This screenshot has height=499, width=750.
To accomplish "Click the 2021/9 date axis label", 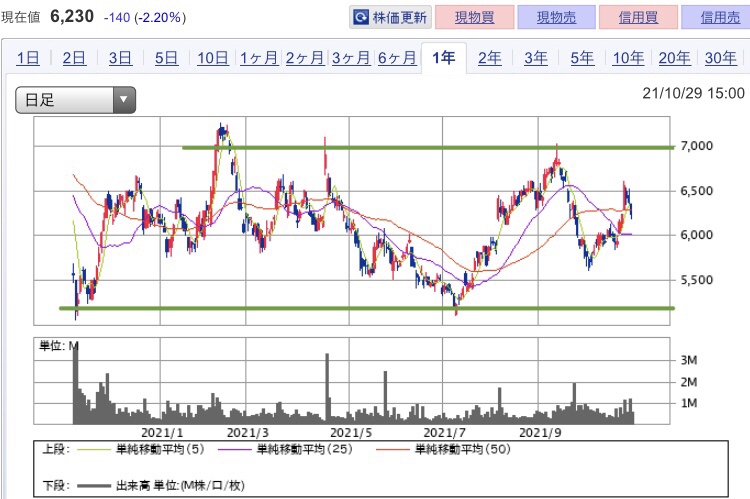I will click(x=540, y=433).
